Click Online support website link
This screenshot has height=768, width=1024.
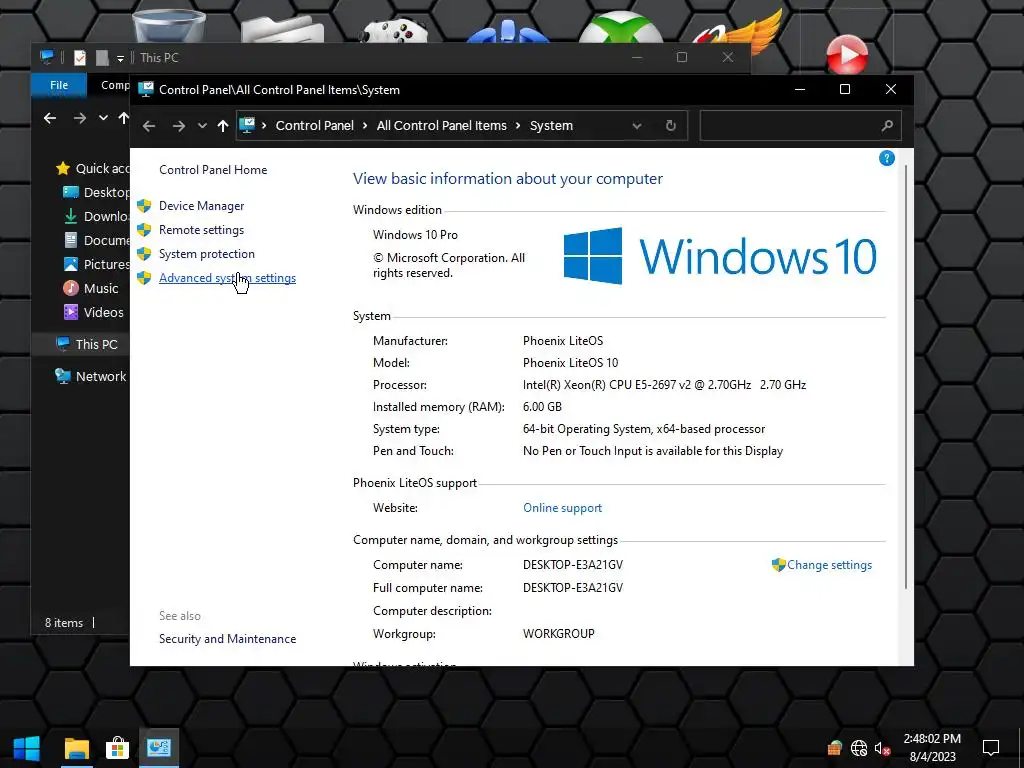point(562,508)
